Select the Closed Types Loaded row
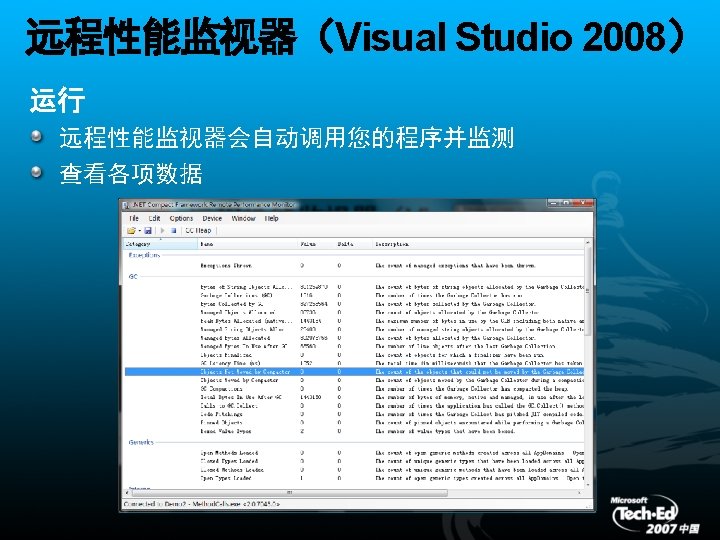 pyautogui.click(x=354, y=461)
